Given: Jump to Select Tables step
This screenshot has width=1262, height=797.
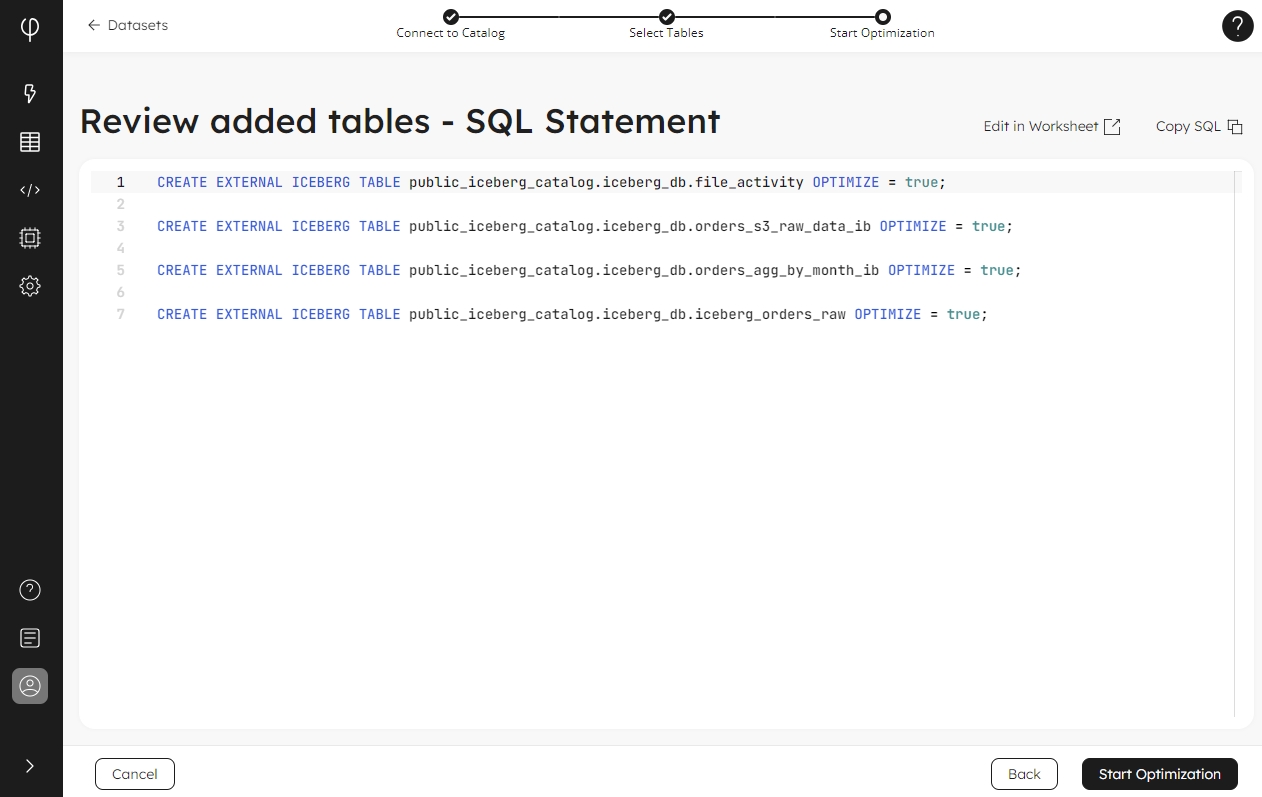Looking at the screenshot, I should tap(667, 17).
